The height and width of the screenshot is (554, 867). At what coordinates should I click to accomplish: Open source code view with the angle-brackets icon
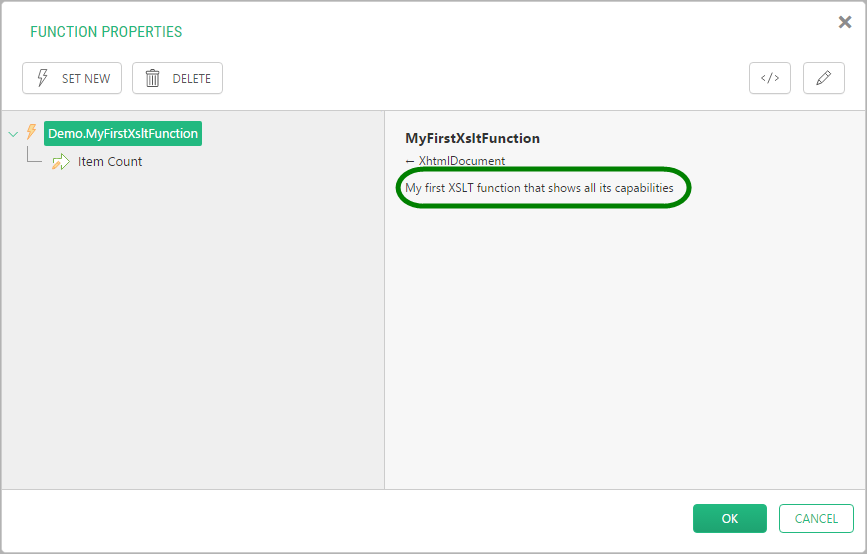[770, 78]
